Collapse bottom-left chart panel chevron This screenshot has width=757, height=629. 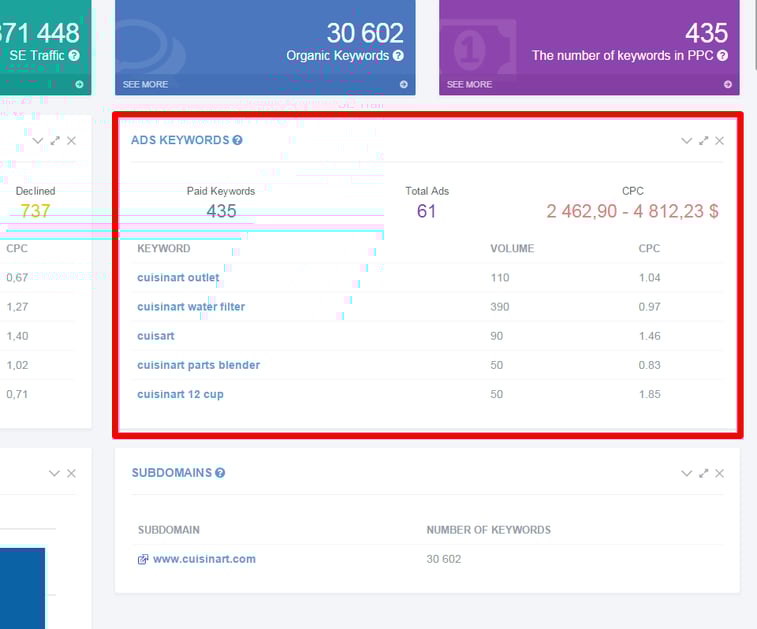[x=54, y=473]
